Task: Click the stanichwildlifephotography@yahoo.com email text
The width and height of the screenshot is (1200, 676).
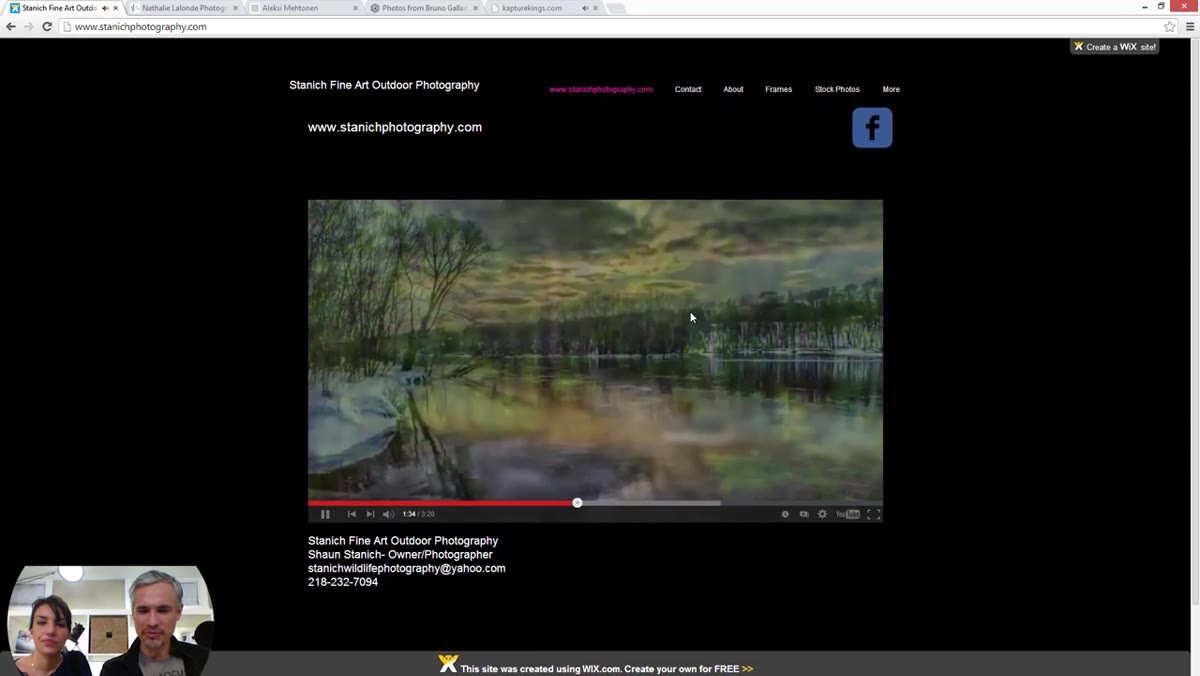Action: (407, 568)
